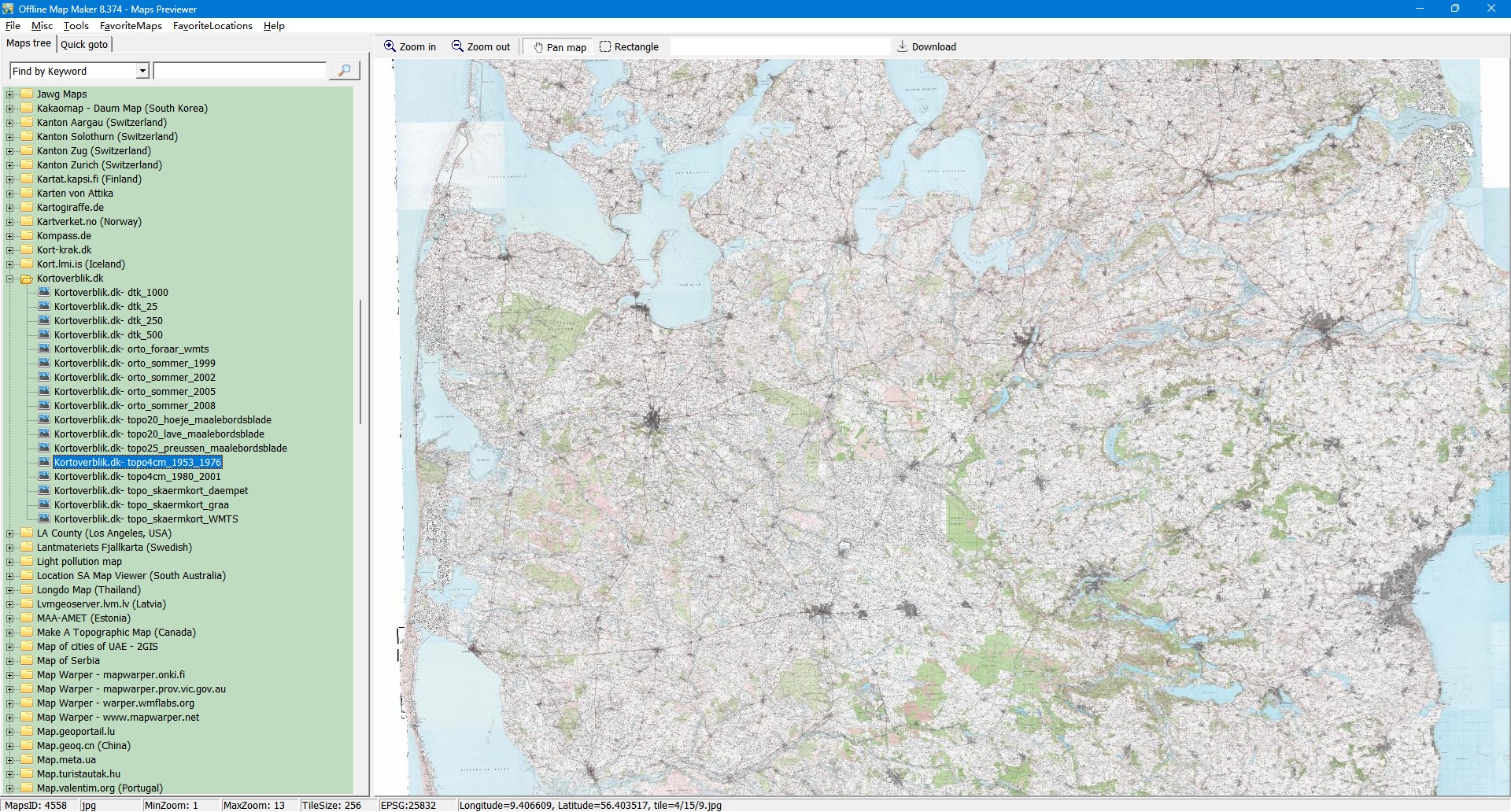Select Kortoverblik.dk- topo_skaermkort_graa map
1511x812 pixels.
pos(141,505)
